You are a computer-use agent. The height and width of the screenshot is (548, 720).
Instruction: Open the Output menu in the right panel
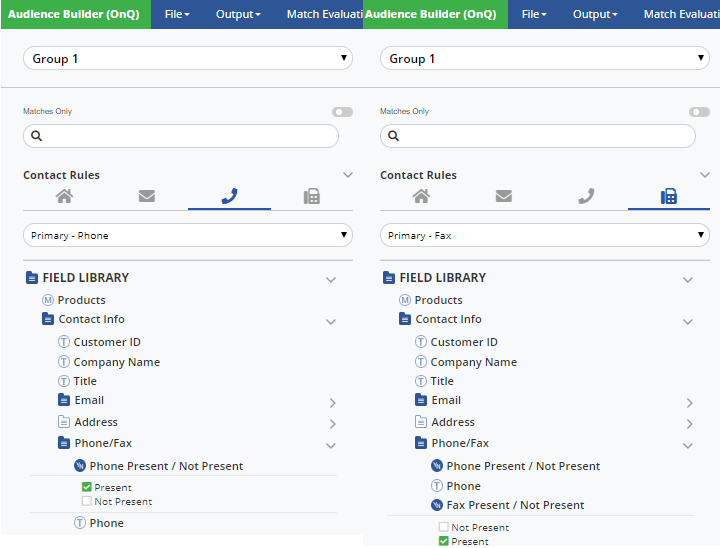coord(598,14)
